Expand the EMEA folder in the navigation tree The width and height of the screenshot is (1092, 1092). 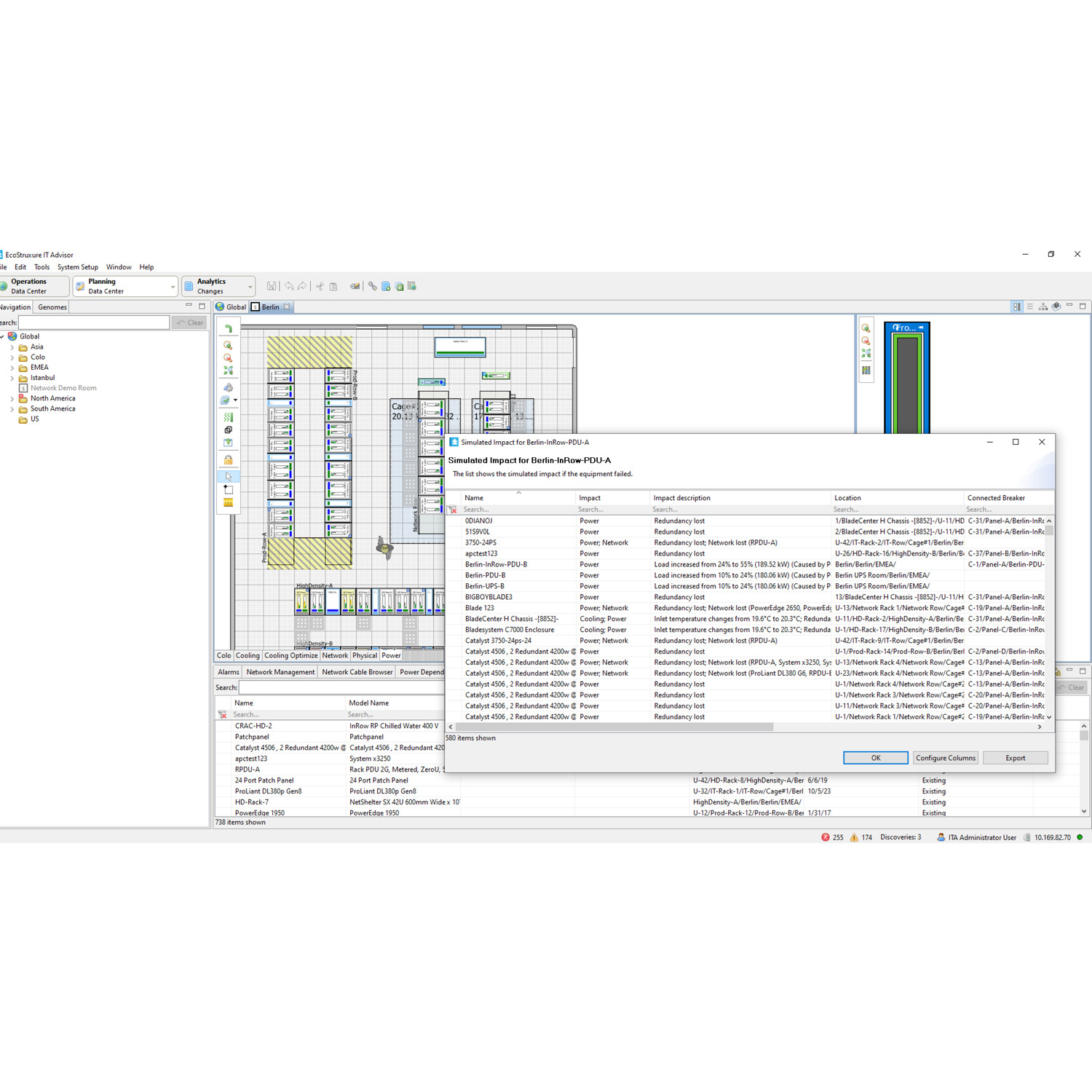pyautogui.click(x=12, y=368)
